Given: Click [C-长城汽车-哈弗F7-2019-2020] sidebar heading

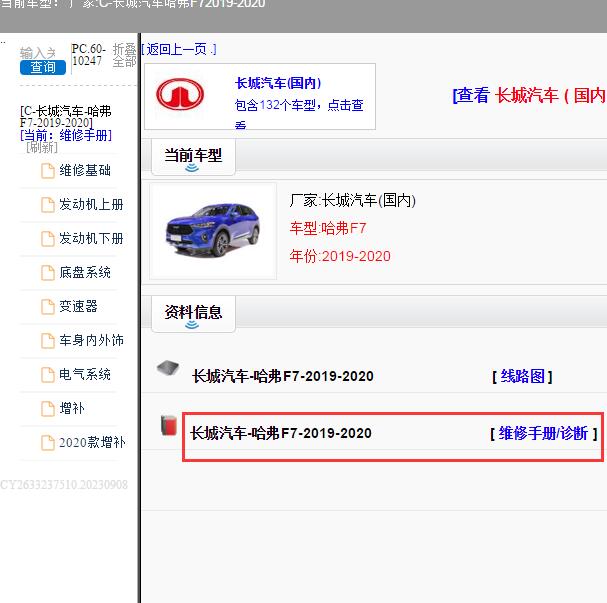Looking at the screenshot, I should 66,117.
